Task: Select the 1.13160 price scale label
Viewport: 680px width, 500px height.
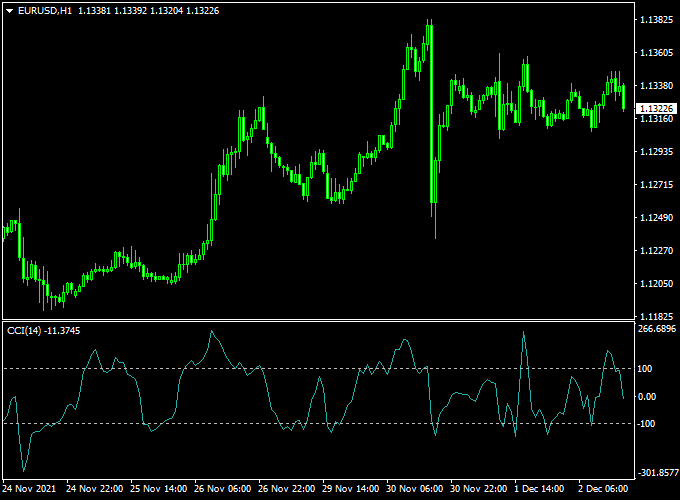Action: click(x=657, y=119)
